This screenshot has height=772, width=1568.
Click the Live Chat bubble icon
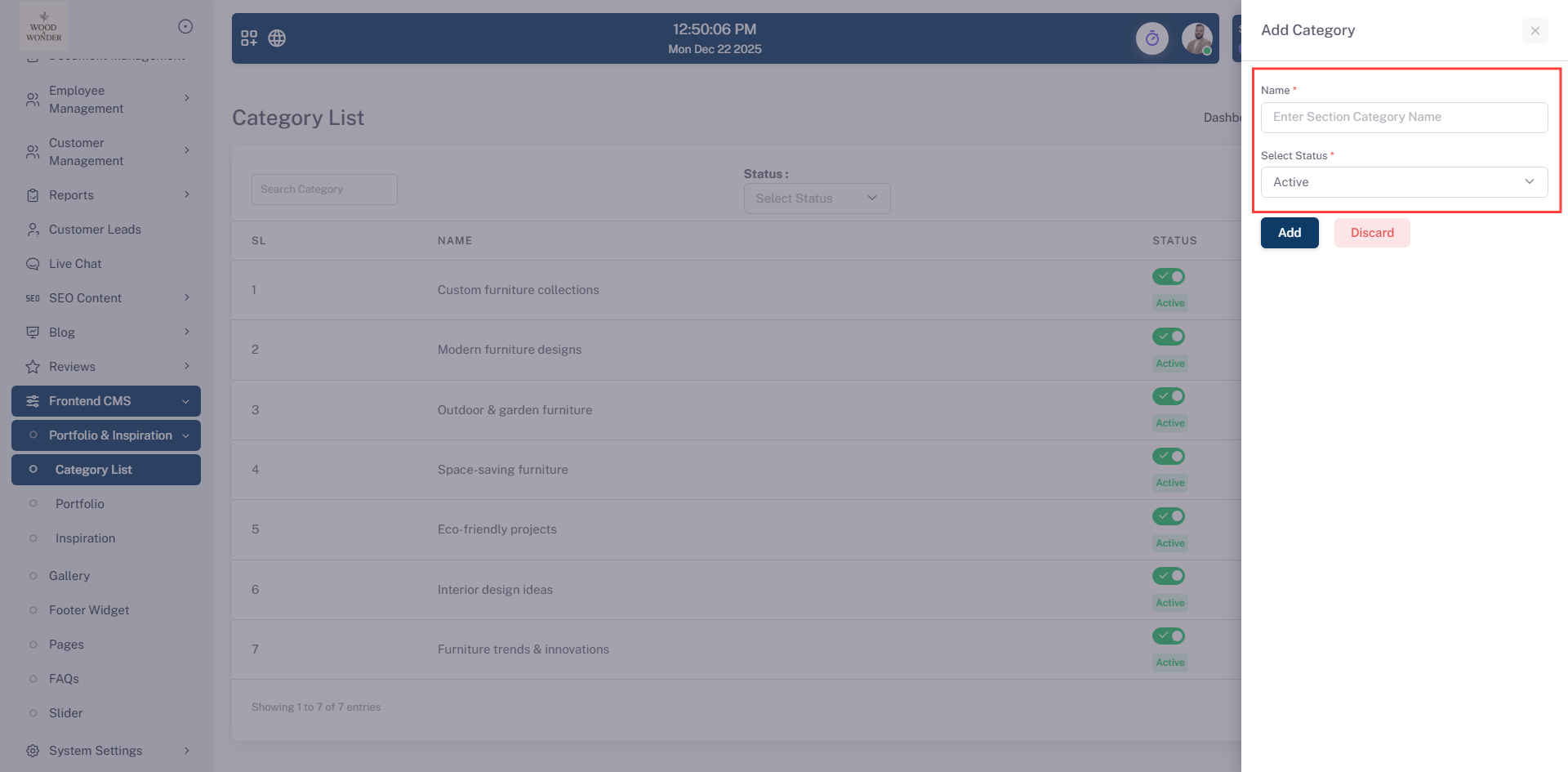tap(33, 264)
